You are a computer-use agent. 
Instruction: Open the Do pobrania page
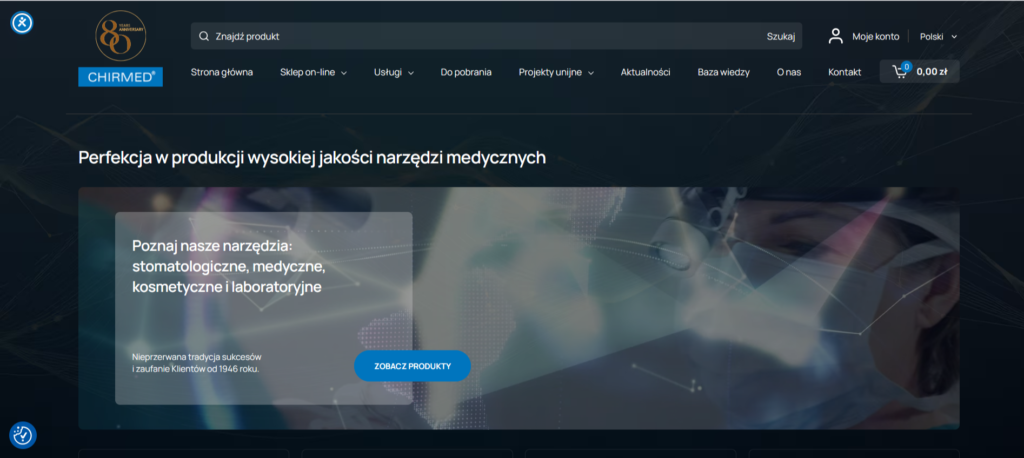point(466,73)
